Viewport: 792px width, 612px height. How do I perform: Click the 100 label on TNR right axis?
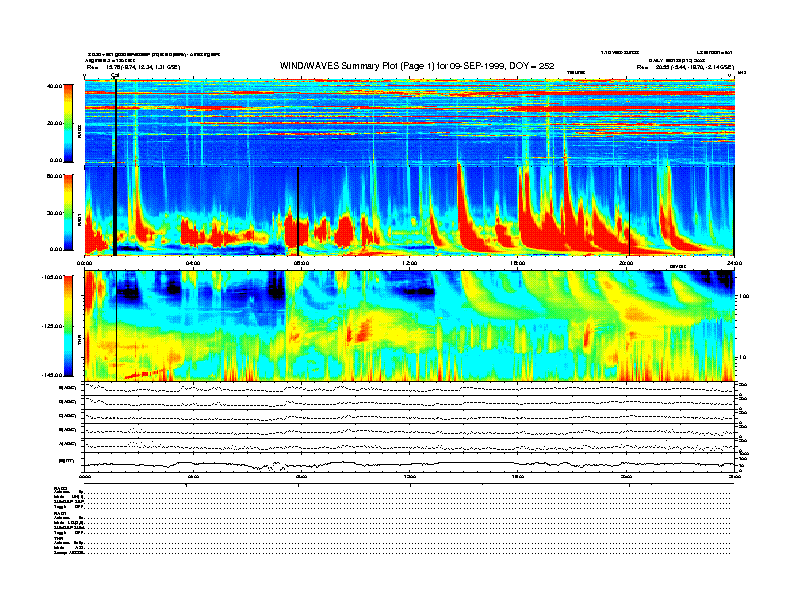click(744, 296)
